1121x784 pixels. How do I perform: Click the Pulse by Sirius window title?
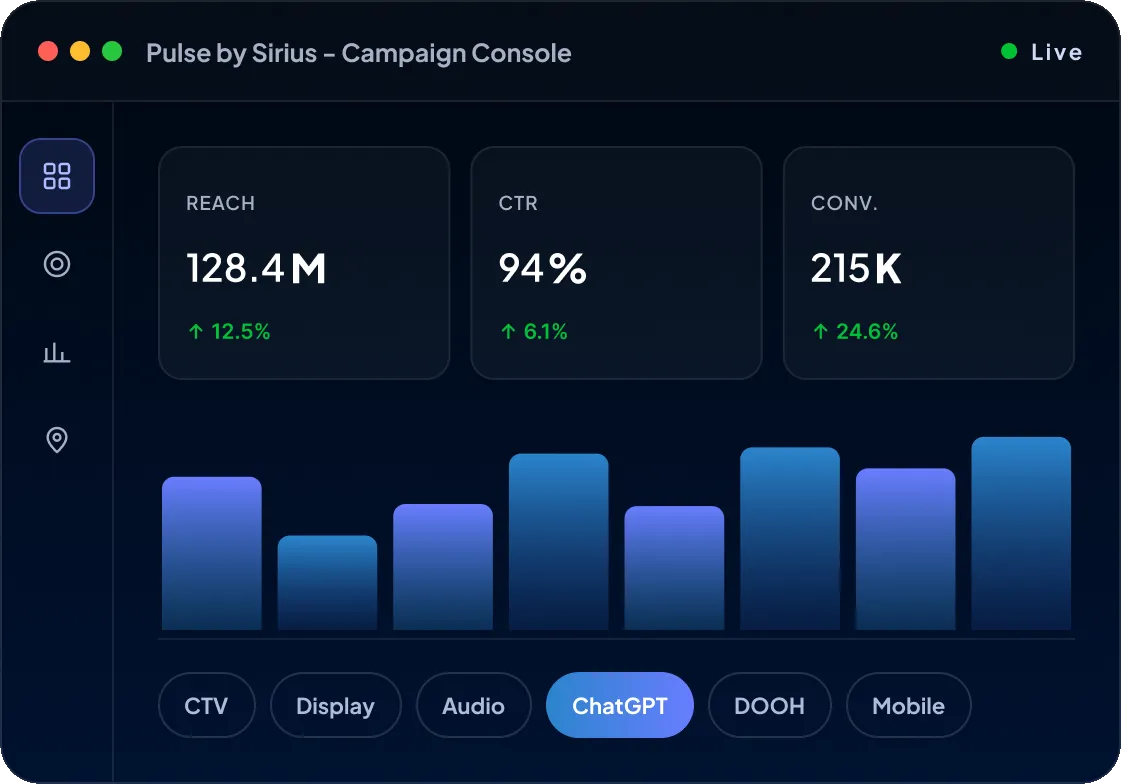[x=358, y=53]
